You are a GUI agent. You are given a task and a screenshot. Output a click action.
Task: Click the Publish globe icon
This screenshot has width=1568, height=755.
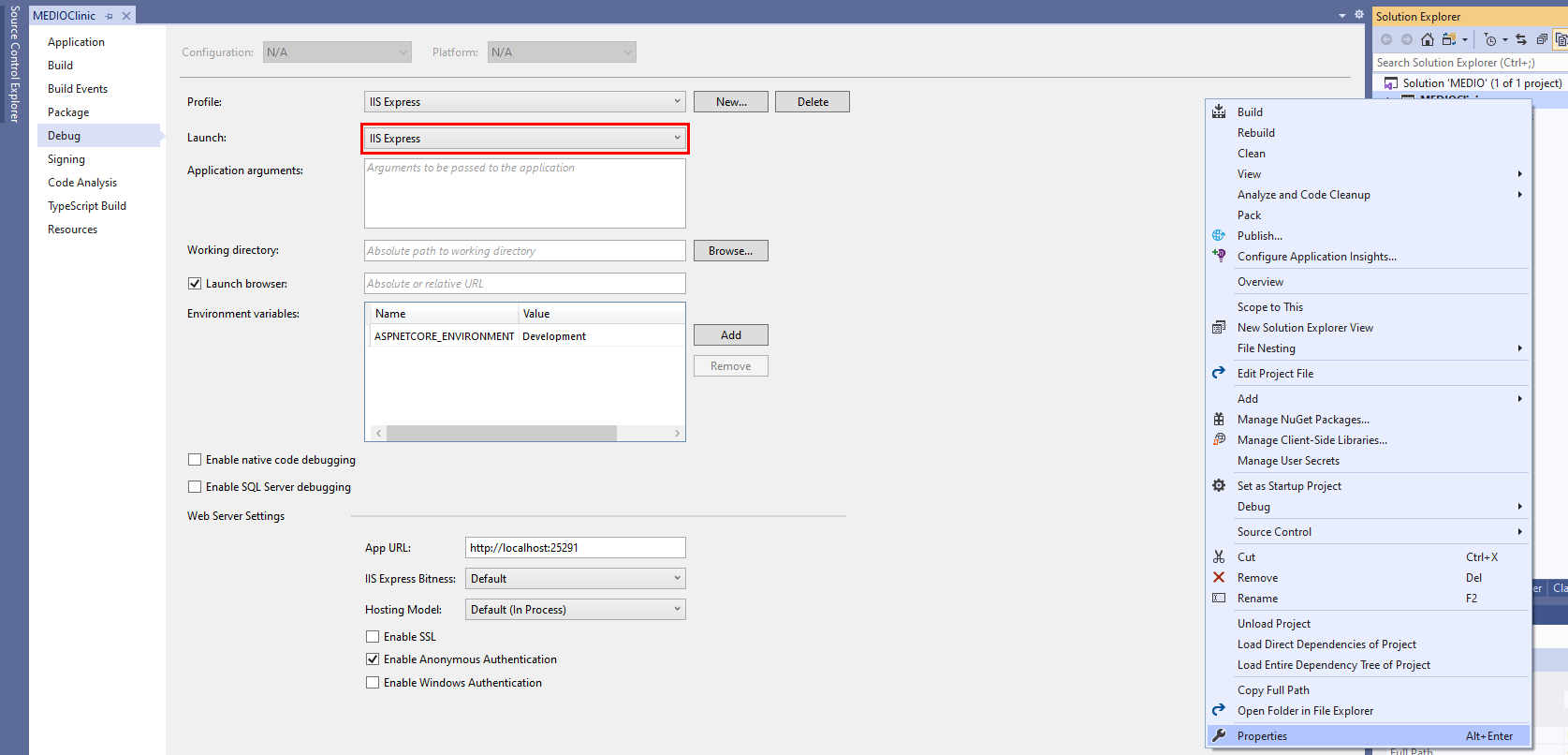click(x=1219, y=236)
